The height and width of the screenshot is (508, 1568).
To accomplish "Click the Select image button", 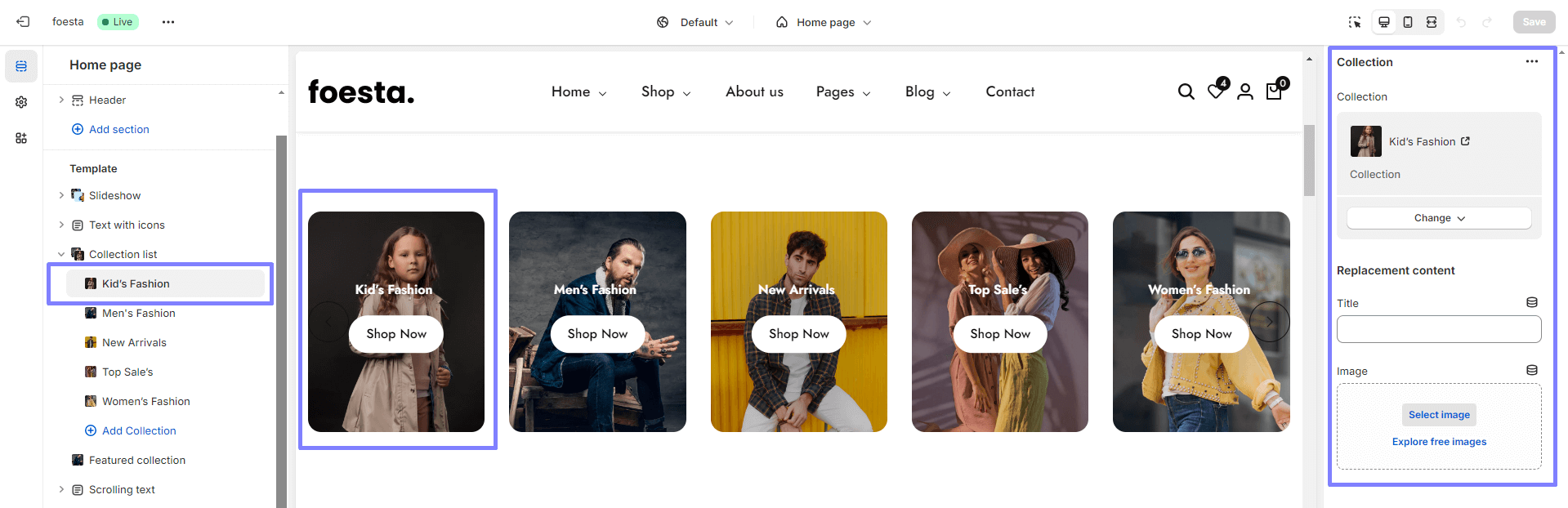I will [1439, 415].
